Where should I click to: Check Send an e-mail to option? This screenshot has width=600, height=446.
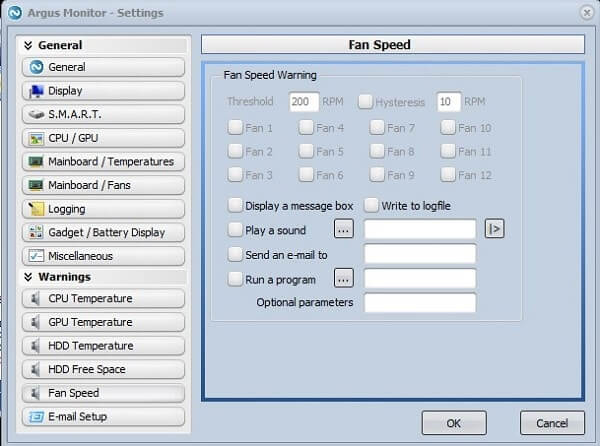click(235, 254)
